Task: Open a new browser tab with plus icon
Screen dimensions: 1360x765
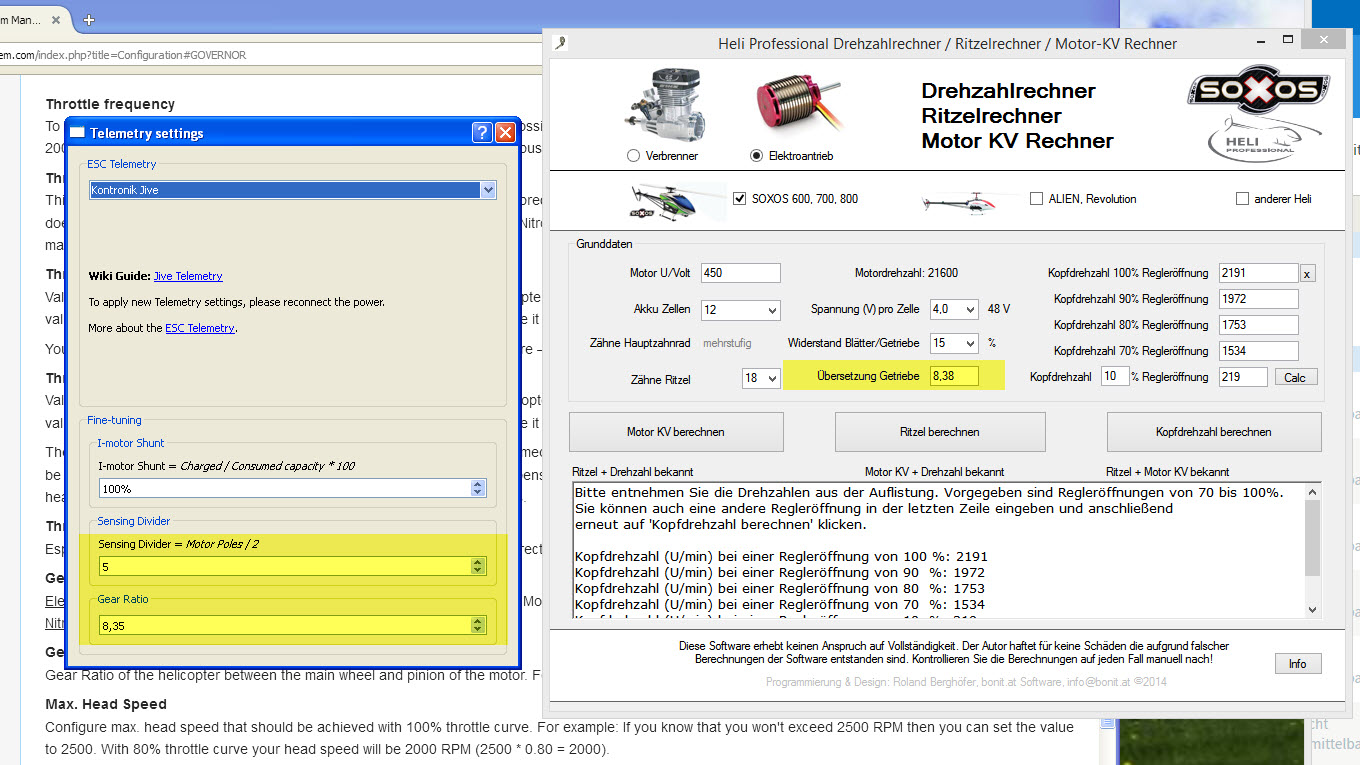Action: 89,20
